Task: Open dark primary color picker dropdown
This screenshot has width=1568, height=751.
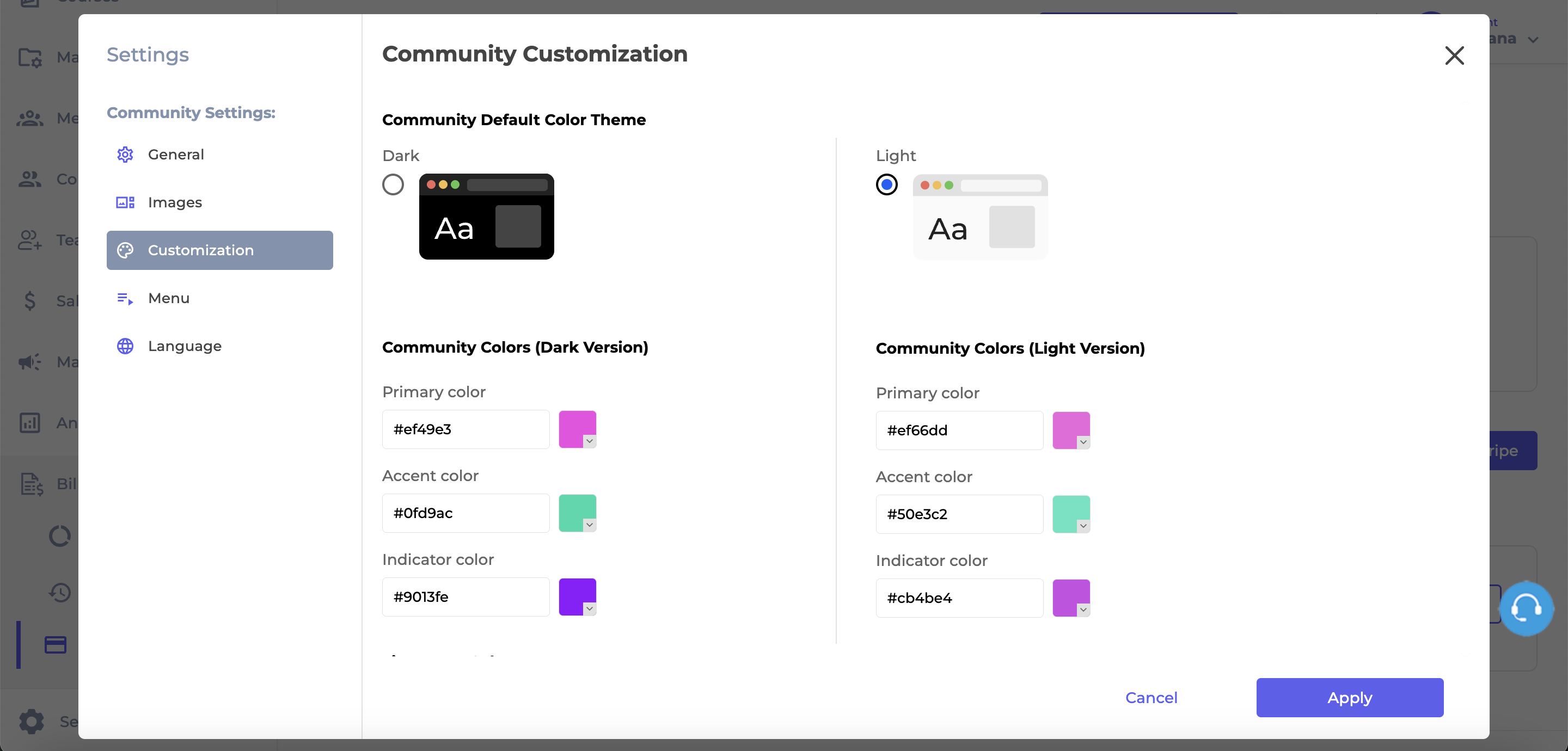Action: (589, 441)
